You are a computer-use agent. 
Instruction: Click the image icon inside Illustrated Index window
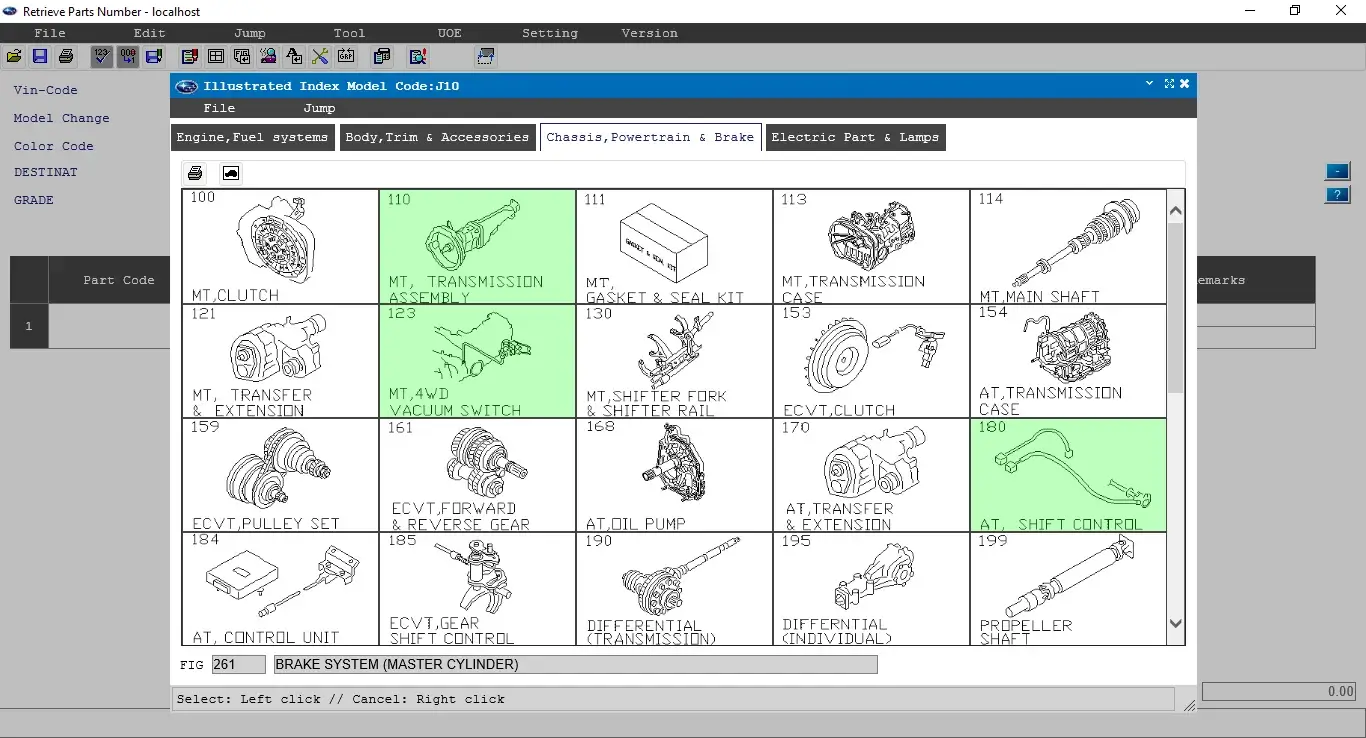(230, 172)
